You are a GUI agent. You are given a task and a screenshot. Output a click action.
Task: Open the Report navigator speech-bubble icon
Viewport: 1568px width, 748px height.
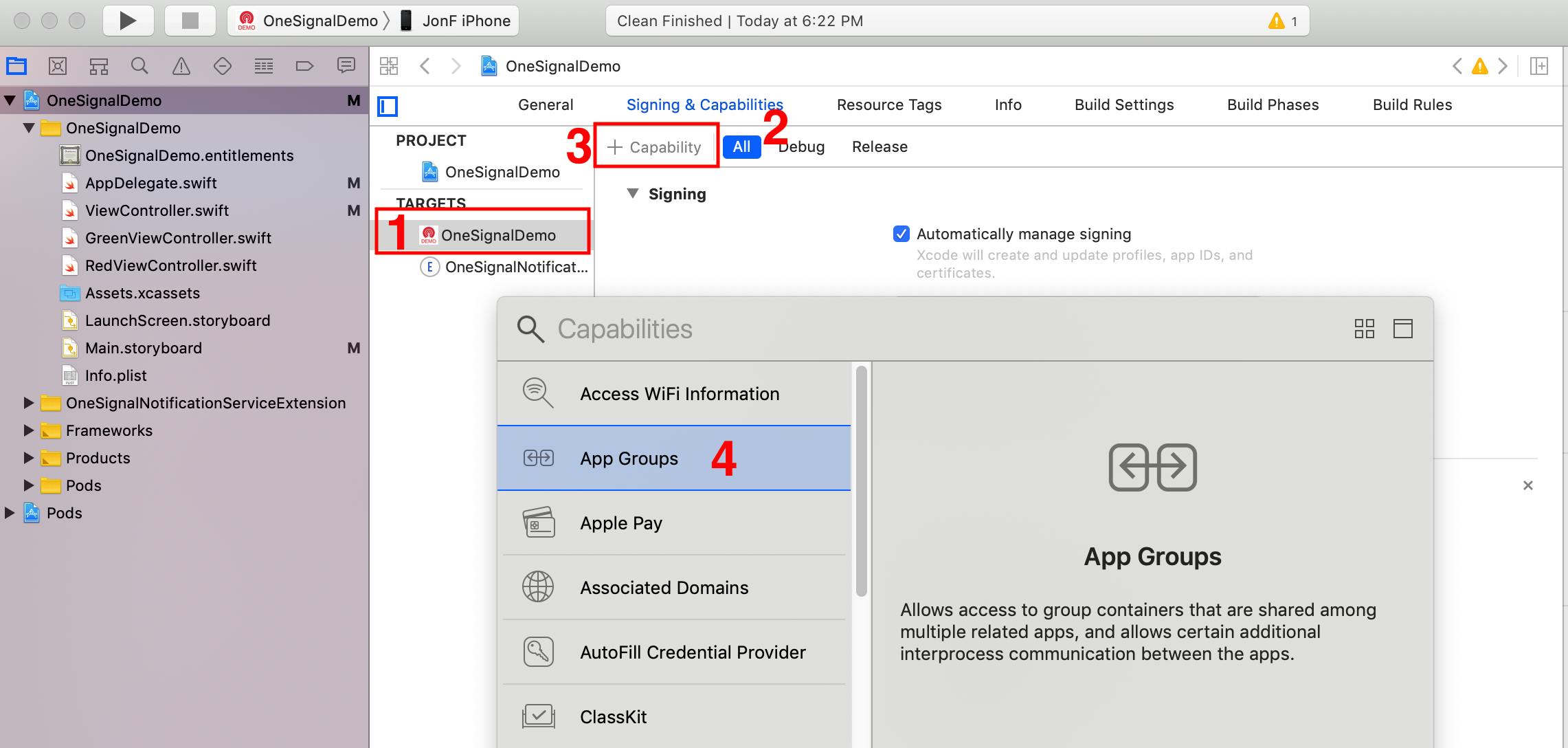[346, 66]
